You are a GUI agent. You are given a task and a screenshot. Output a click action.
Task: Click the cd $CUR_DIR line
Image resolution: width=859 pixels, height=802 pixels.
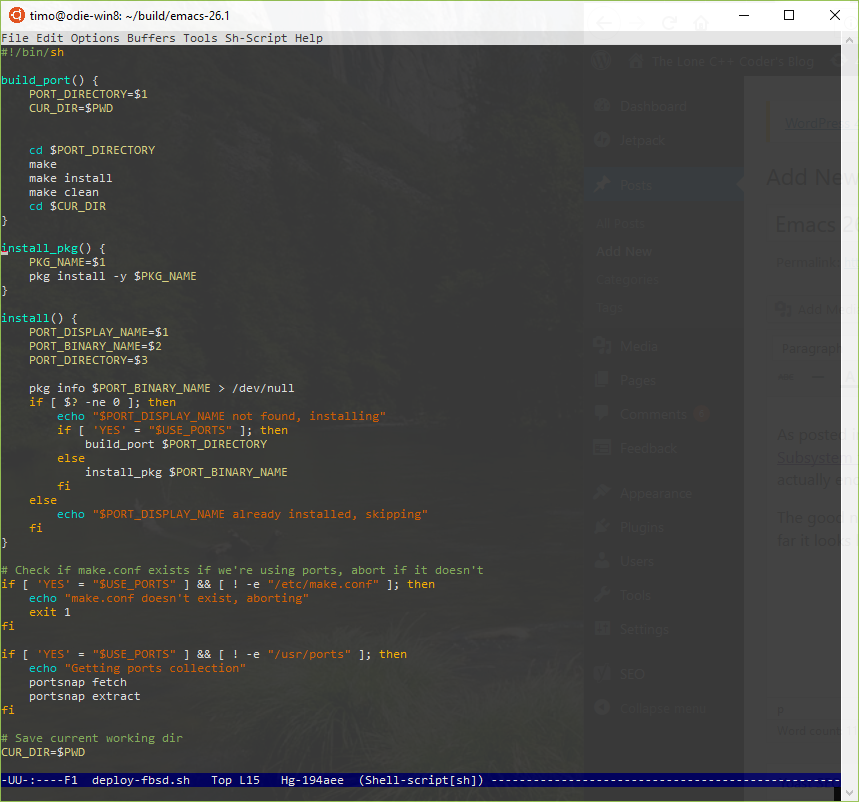click(67, 206)
